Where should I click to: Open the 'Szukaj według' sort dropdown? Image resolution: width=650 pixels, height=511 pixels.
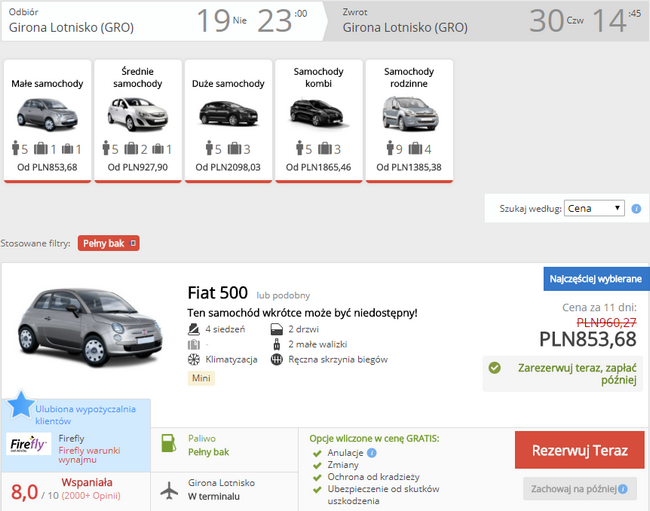(x=594, y=208)
